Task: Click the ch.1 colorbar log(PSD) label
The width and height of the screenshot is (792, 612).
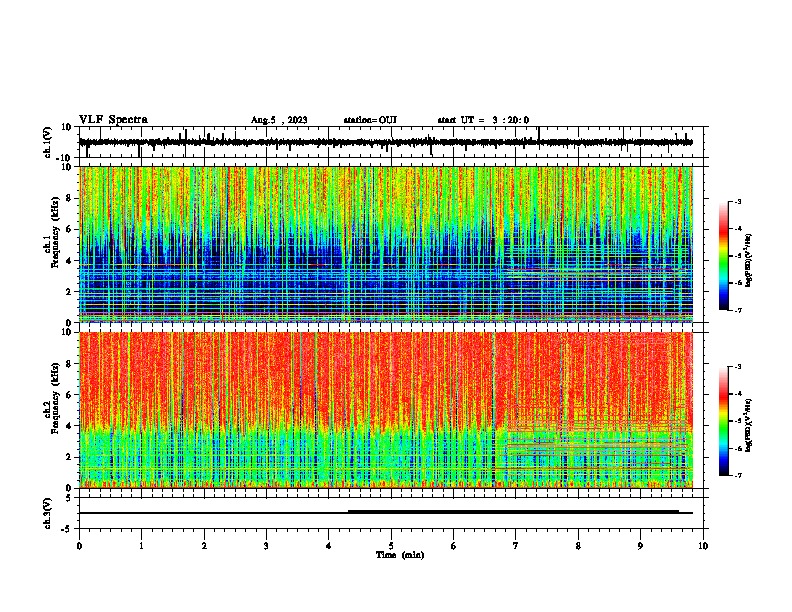Action: click(x=748, y=260)
